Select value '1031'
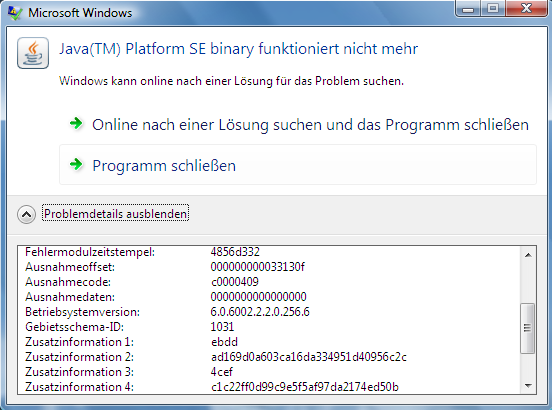The height and width of the screenshot is (410, 552). pos(222,327)
